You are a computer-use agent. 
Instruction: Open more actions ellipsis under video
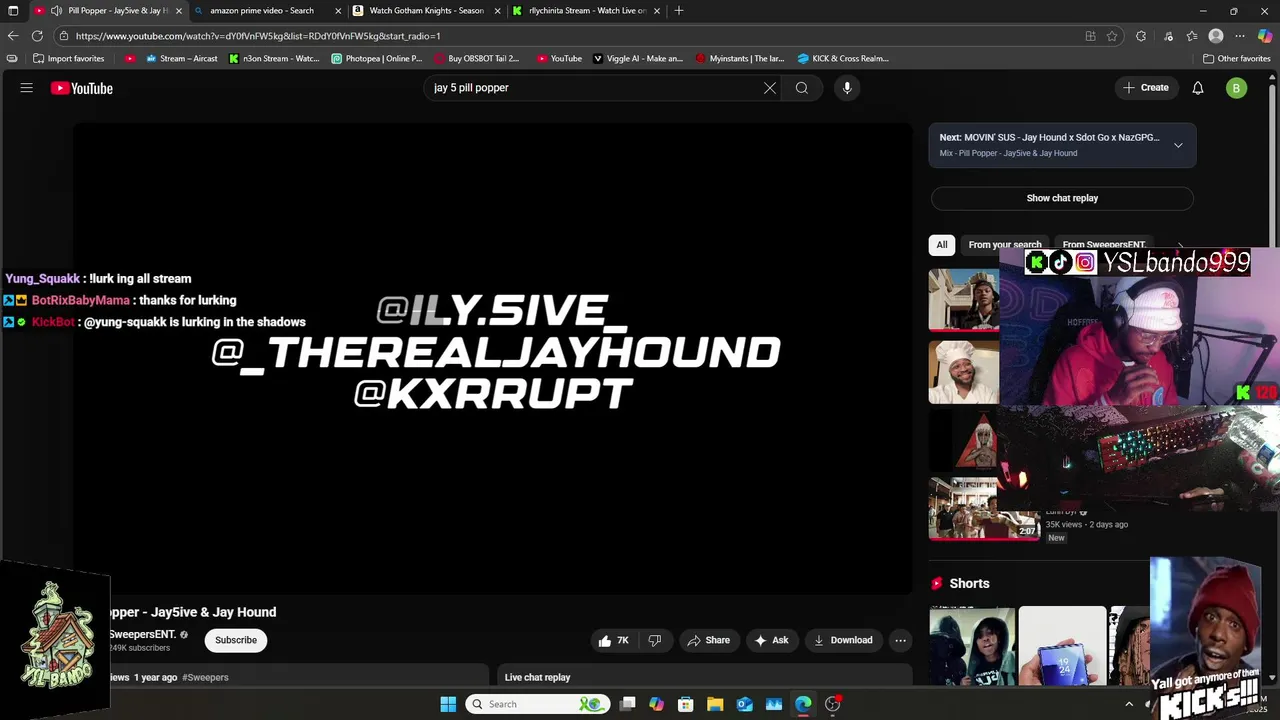900,640
